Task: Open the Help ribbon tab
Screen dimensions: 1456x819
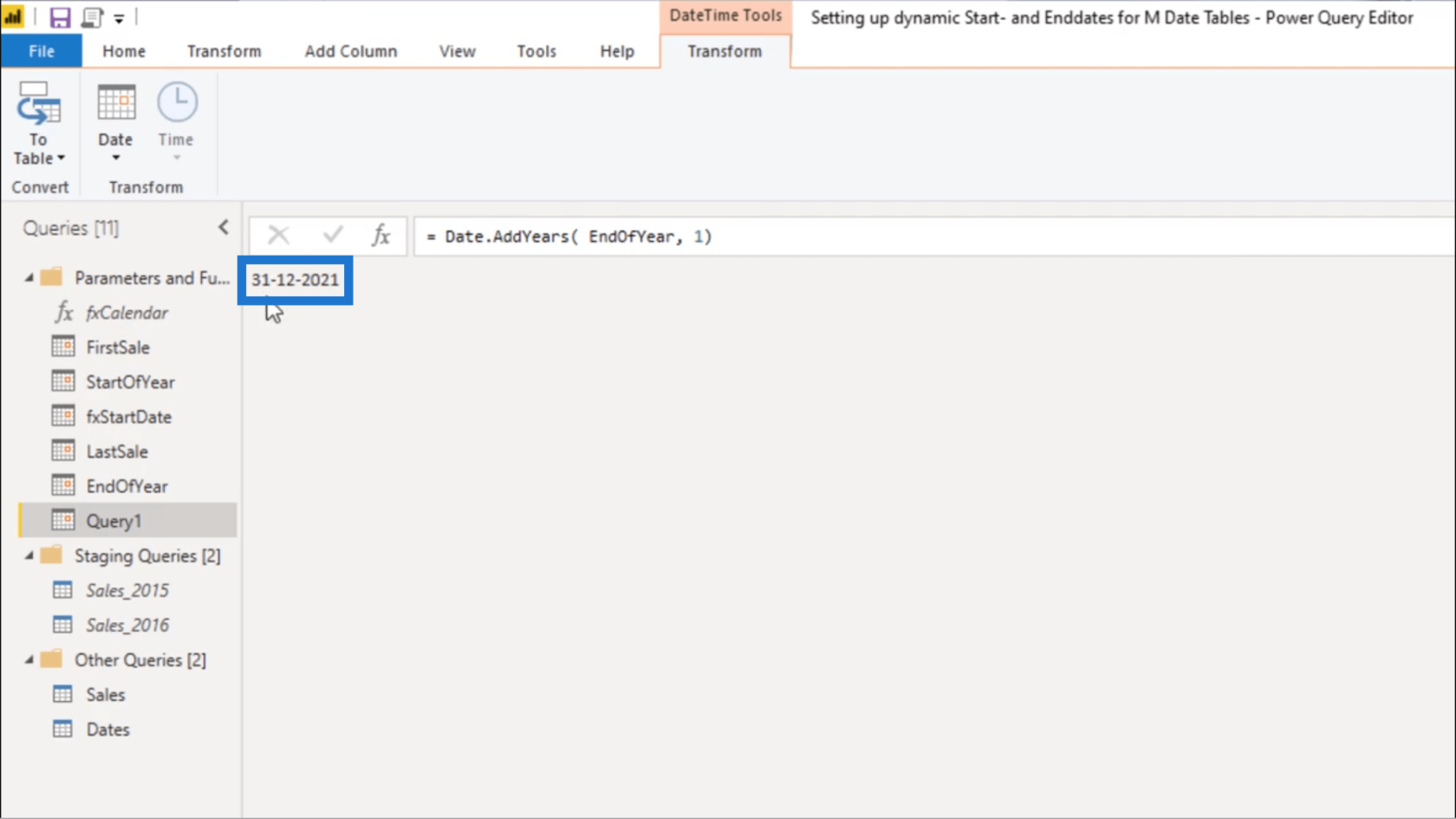Action: [617, 51]
